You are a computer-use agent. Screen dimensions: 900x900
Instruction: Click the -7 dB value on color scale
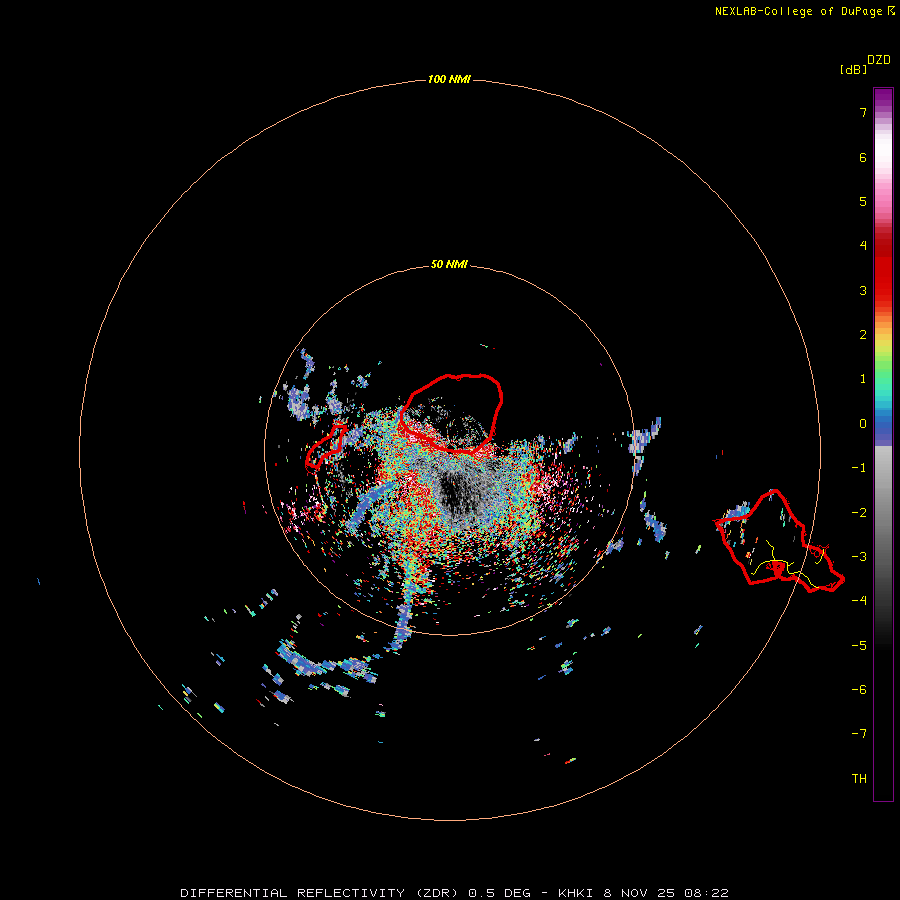point(859,734)
